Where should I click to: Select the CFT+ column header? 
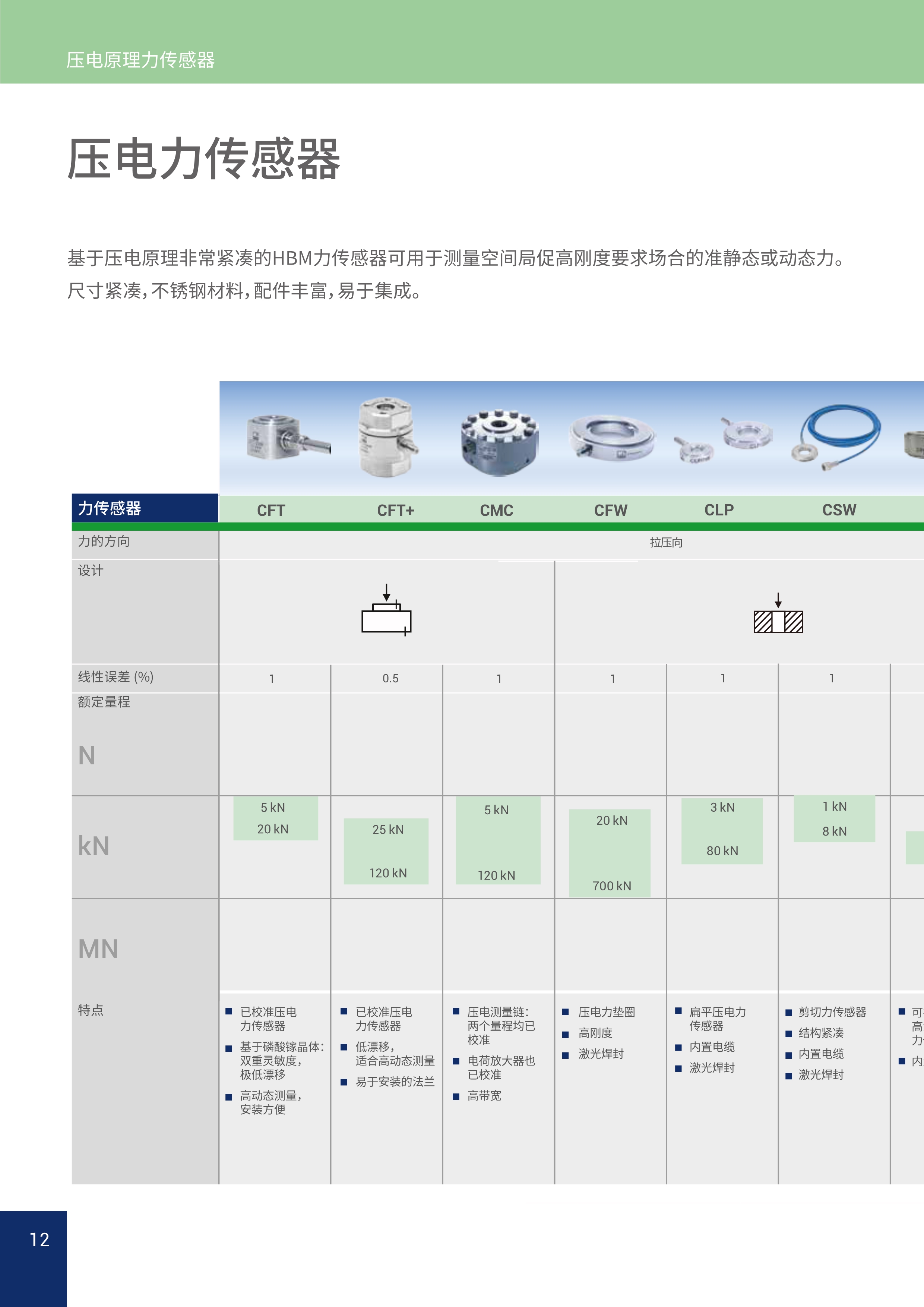pos(395,510)
